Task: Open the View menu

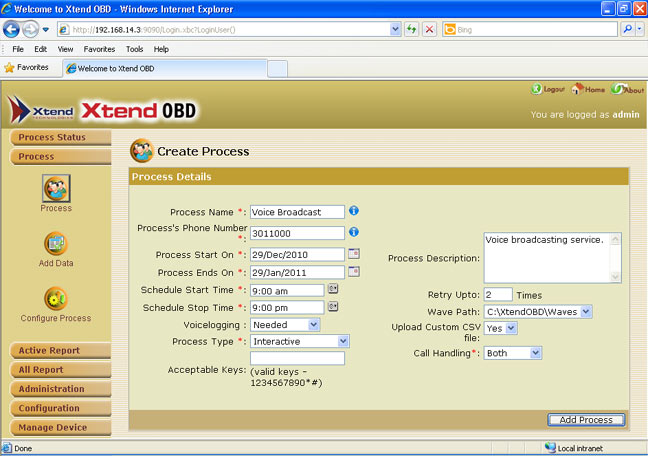Action: [65, 49]
